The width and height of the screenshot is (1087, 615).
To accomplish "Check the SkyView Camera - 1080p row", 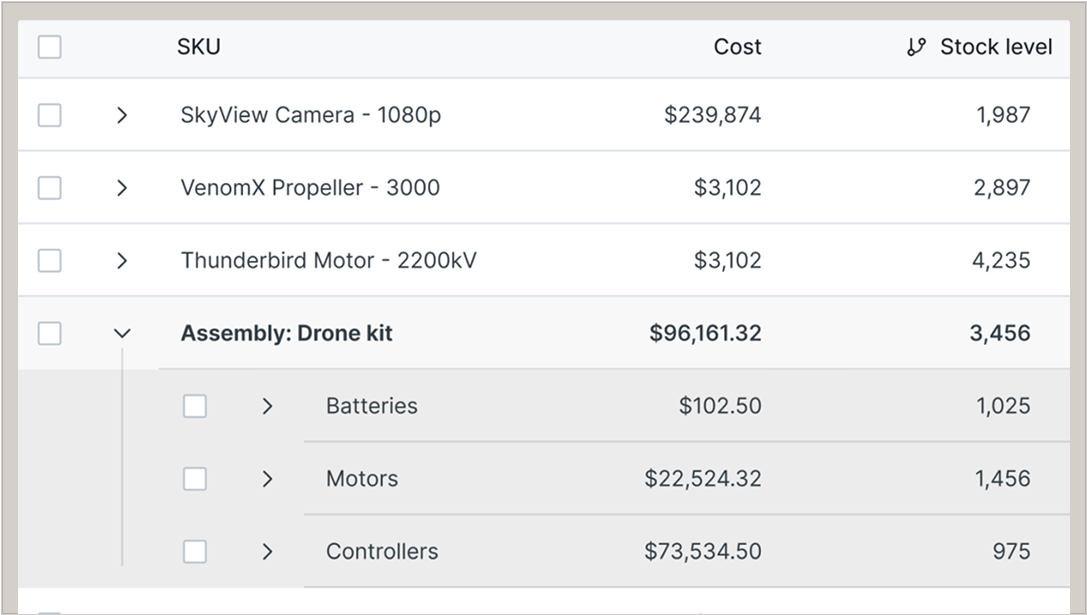I will pyautogui.click(x=50, y=115).
